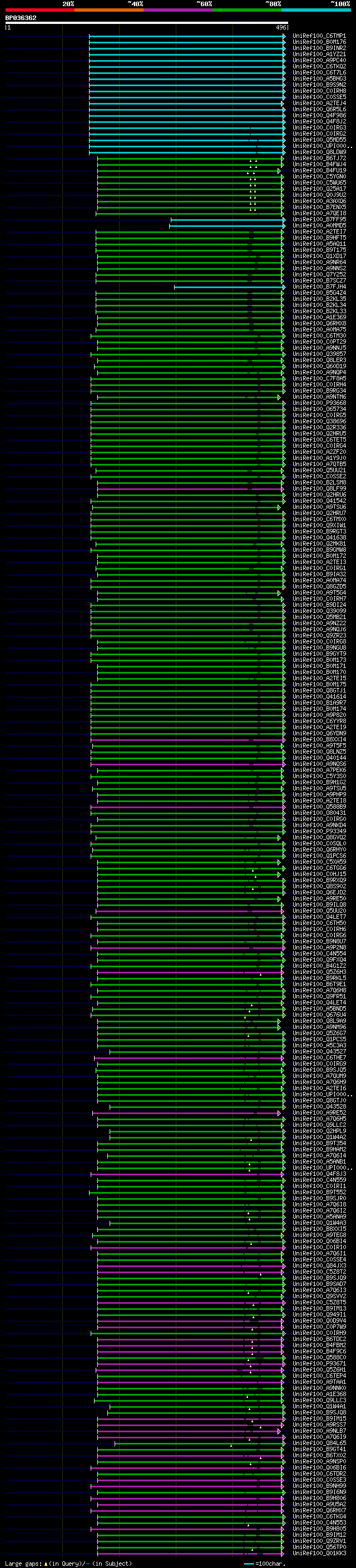
Task: Select hit UniRef100_Q6RHX8
Action: (x=319, y=323)
